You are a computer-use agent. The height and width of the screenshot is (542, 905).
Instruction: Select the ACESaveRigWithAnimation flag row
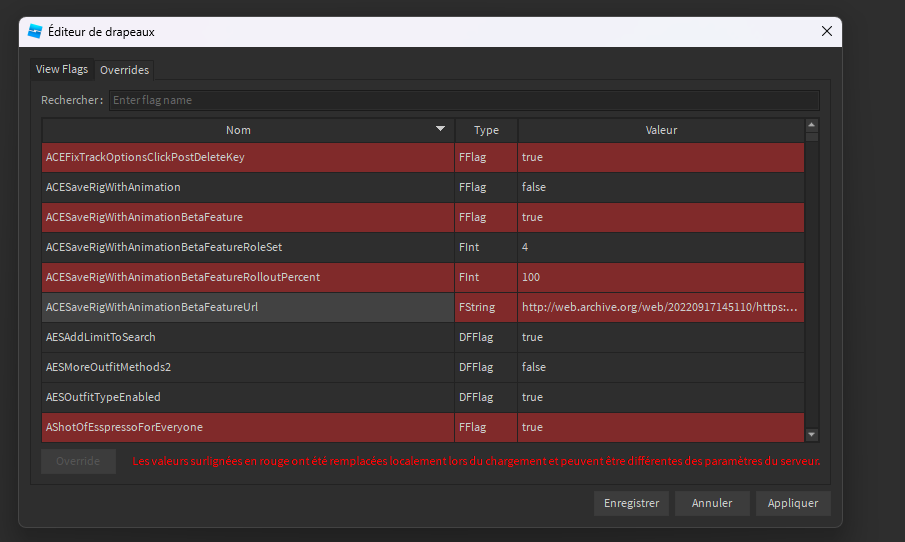pyautogui.click(x=113, y=188)
